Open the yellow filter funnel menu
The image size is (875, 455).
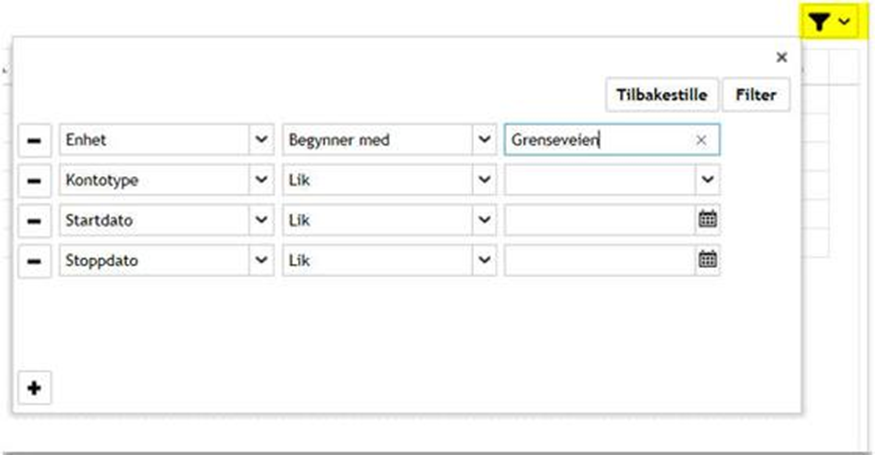pos(829,22)
